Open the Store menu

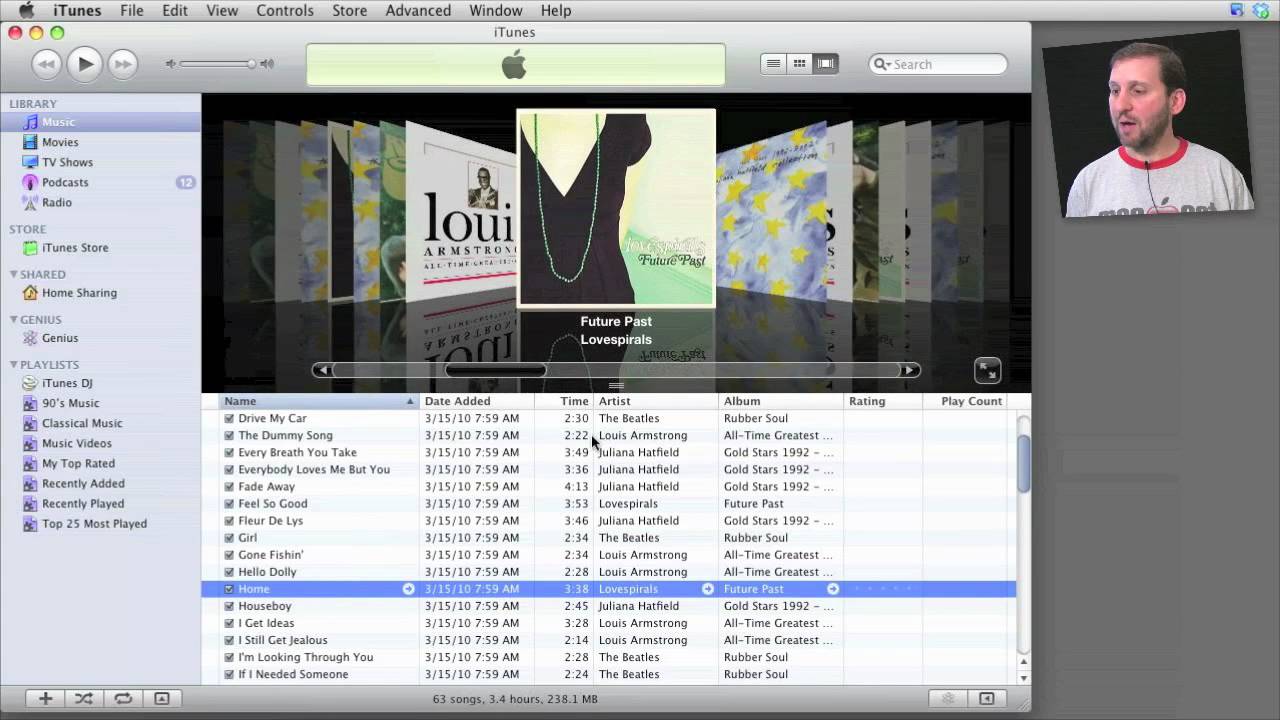coord(349,10)
